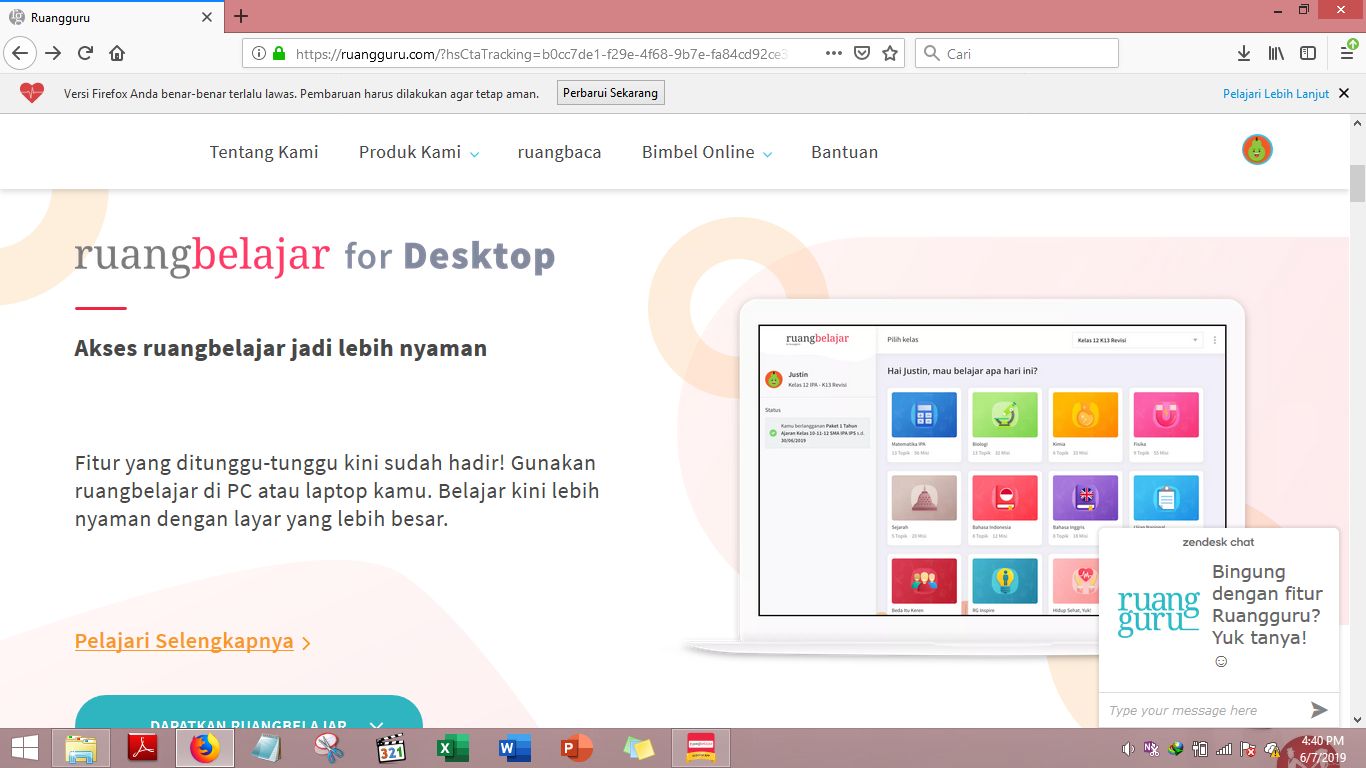This screenshot has height=768, width=1366.
Task: Open the taskbar clock 4:40 PM
Action: [x=1323, y=749]
